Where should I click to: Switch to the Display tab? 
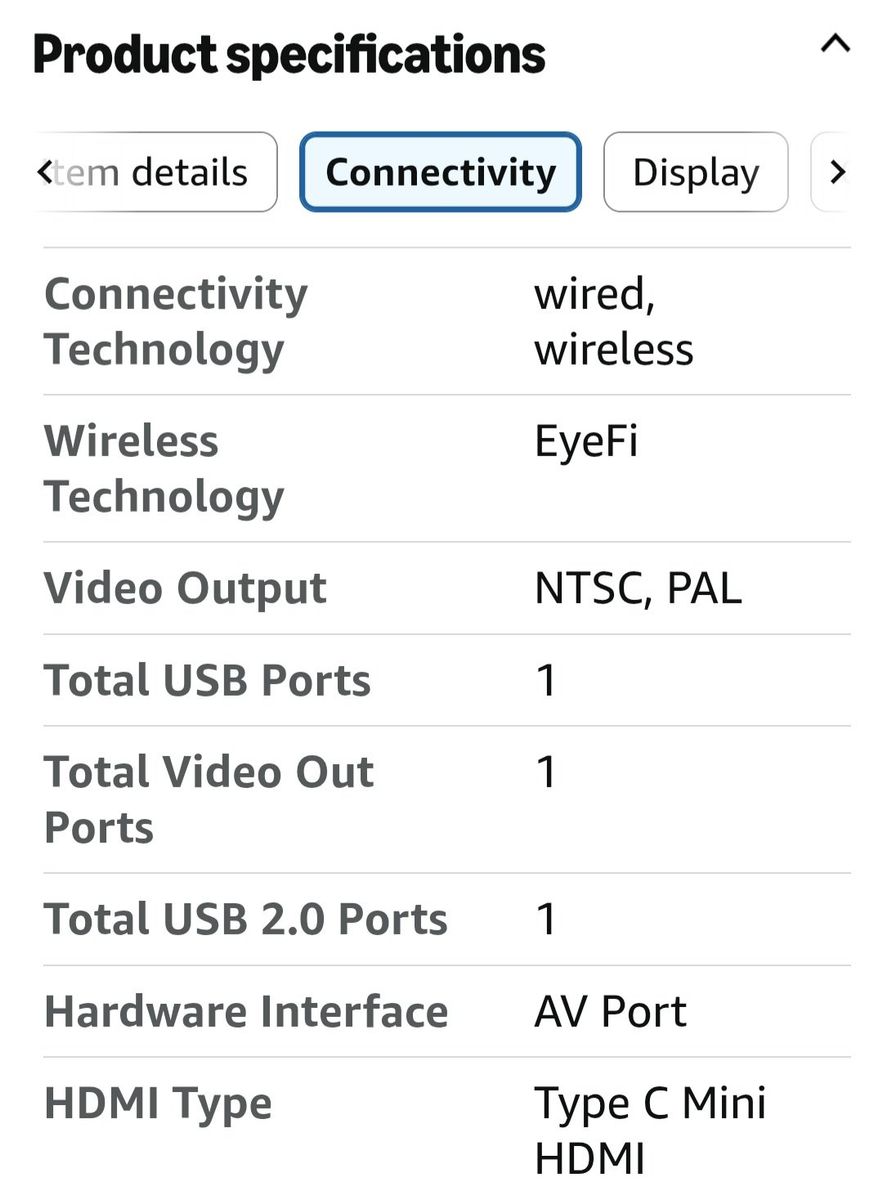pos(695,172)
